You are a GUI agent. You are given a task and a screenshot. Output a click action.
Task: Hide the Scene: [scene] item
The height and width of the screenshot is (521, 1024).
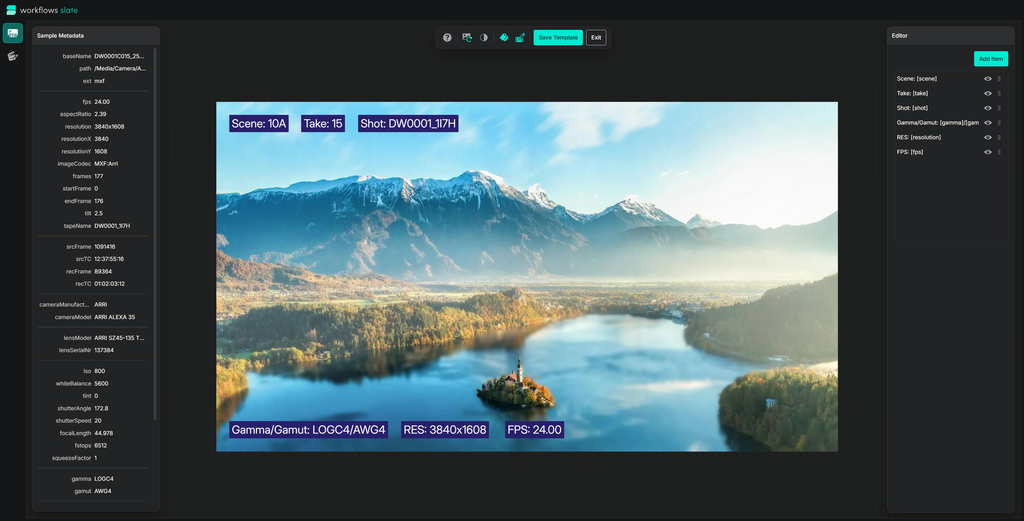pyautogui.click(x=988, y=78)
